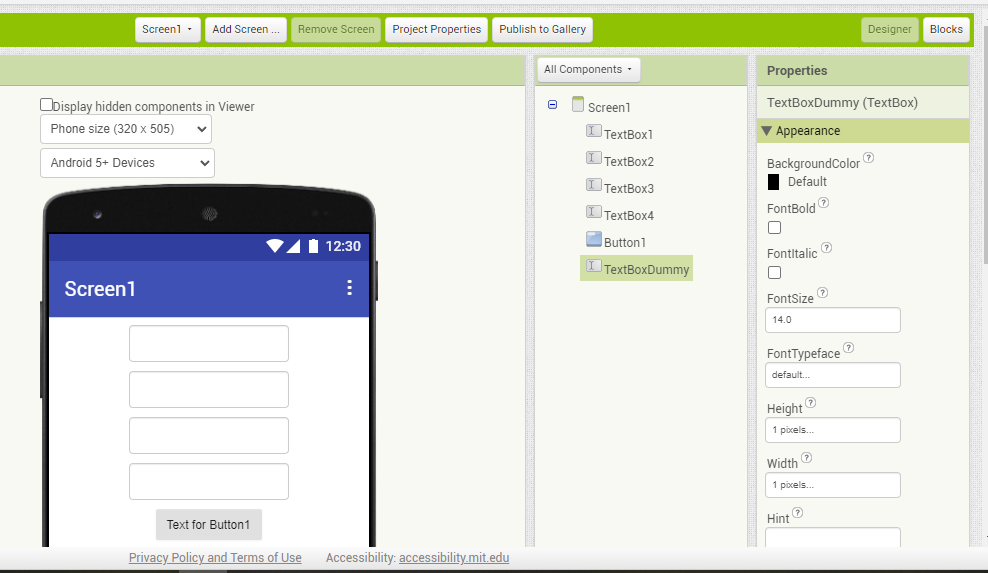Enable Display hidden components in Viewer
This screenshot has width=988, height=573.
[47, 105]
